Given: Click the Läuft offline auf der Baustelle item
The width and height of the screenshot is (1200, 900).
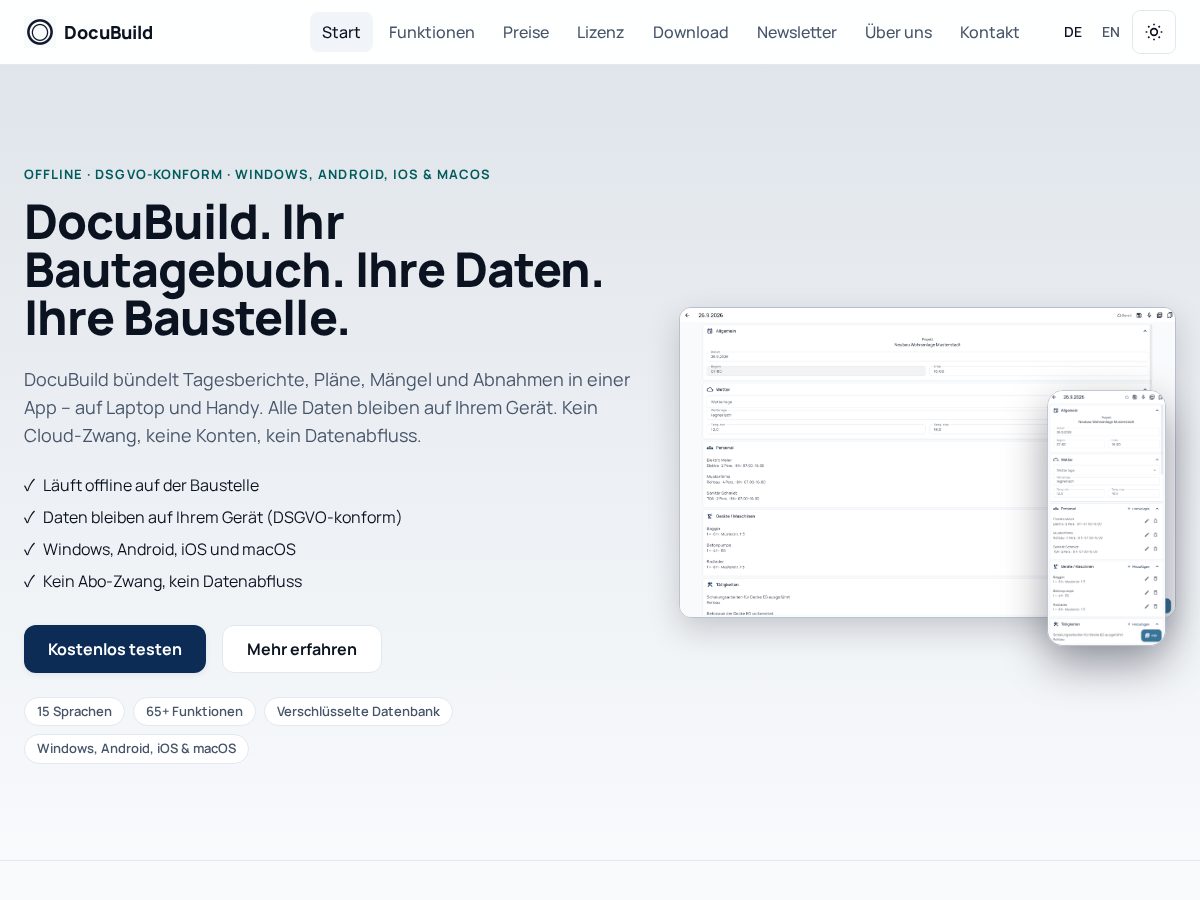Looking at the screenshot, I should pos(142,485).
